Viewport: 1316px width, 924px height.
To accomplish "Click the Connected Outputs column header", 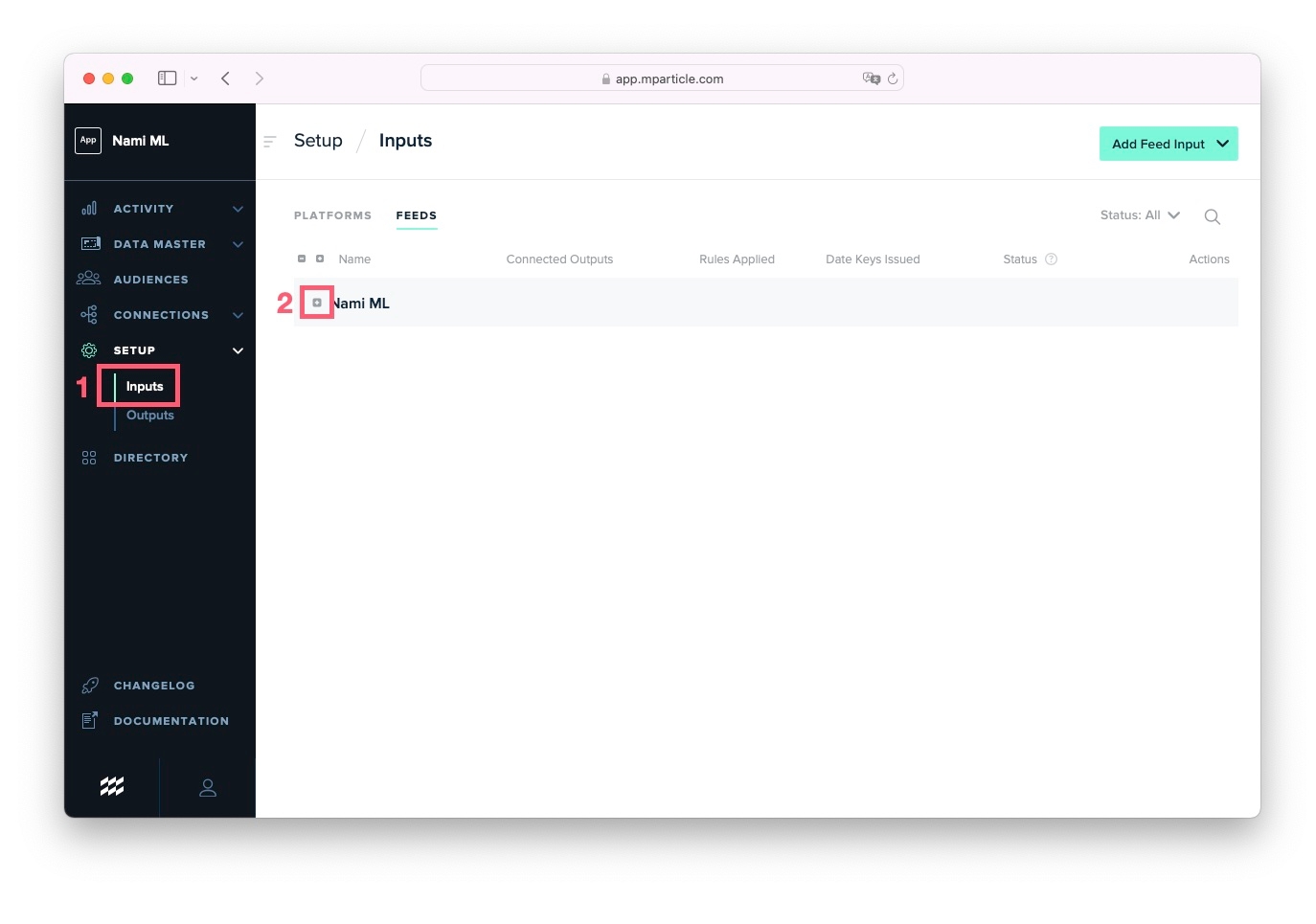I will click(559, 259).
